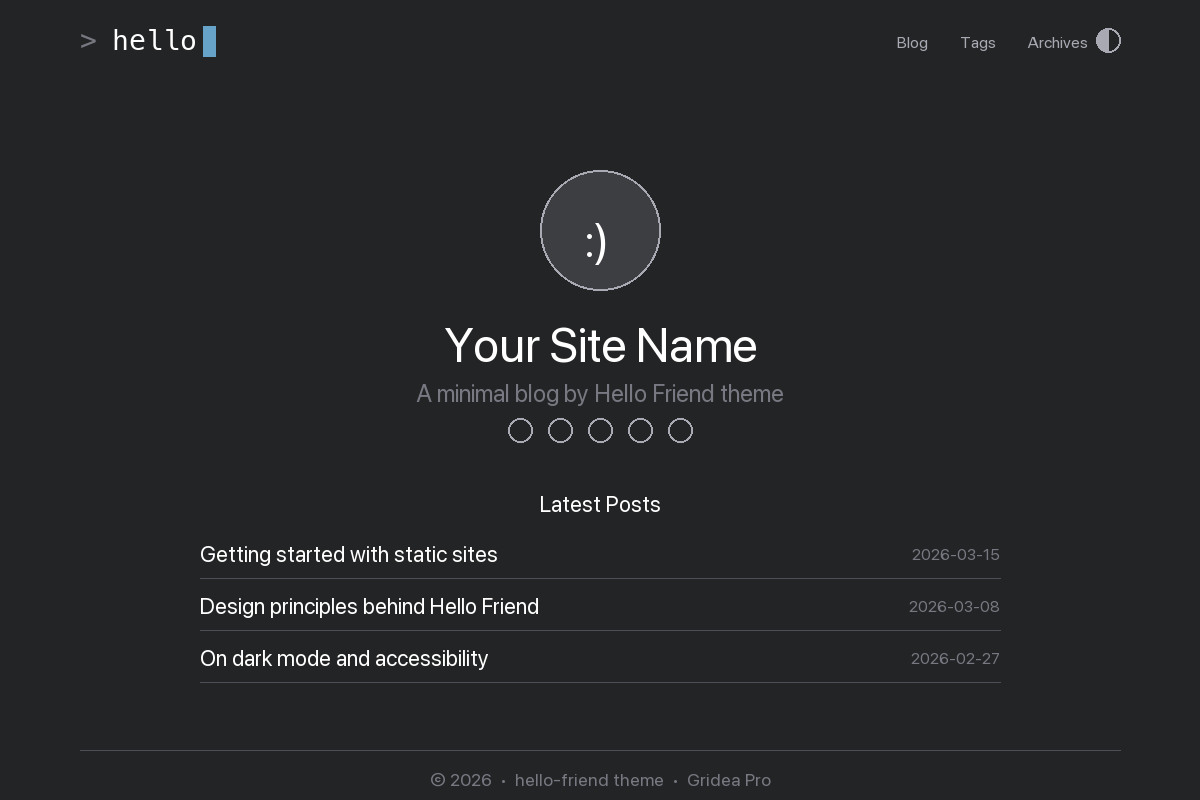Click the 'hello' site logo text

click(155, 41)
